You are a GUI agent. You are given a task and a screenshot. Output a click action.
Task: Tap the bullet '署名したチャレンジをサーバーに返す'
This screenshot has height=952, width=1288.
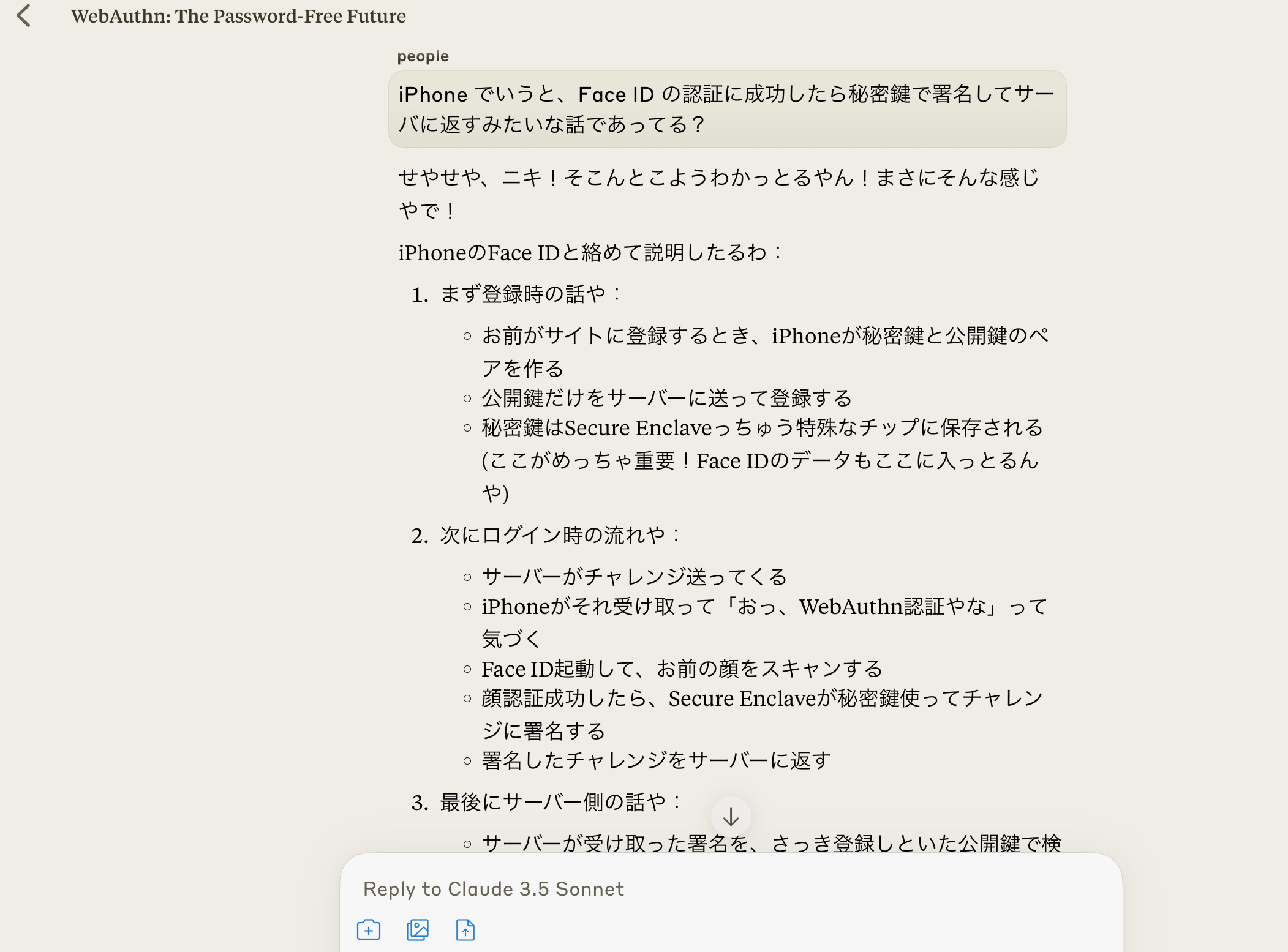coord(656,761)
